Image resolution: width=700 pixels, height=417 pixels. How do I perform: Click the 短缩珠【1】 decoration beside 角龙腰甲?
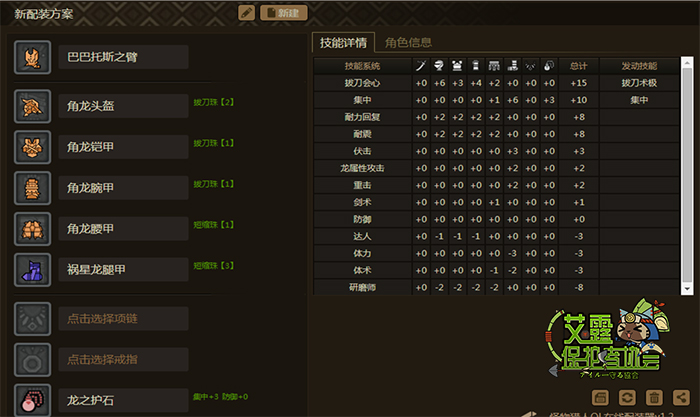[x=214, y=225]
